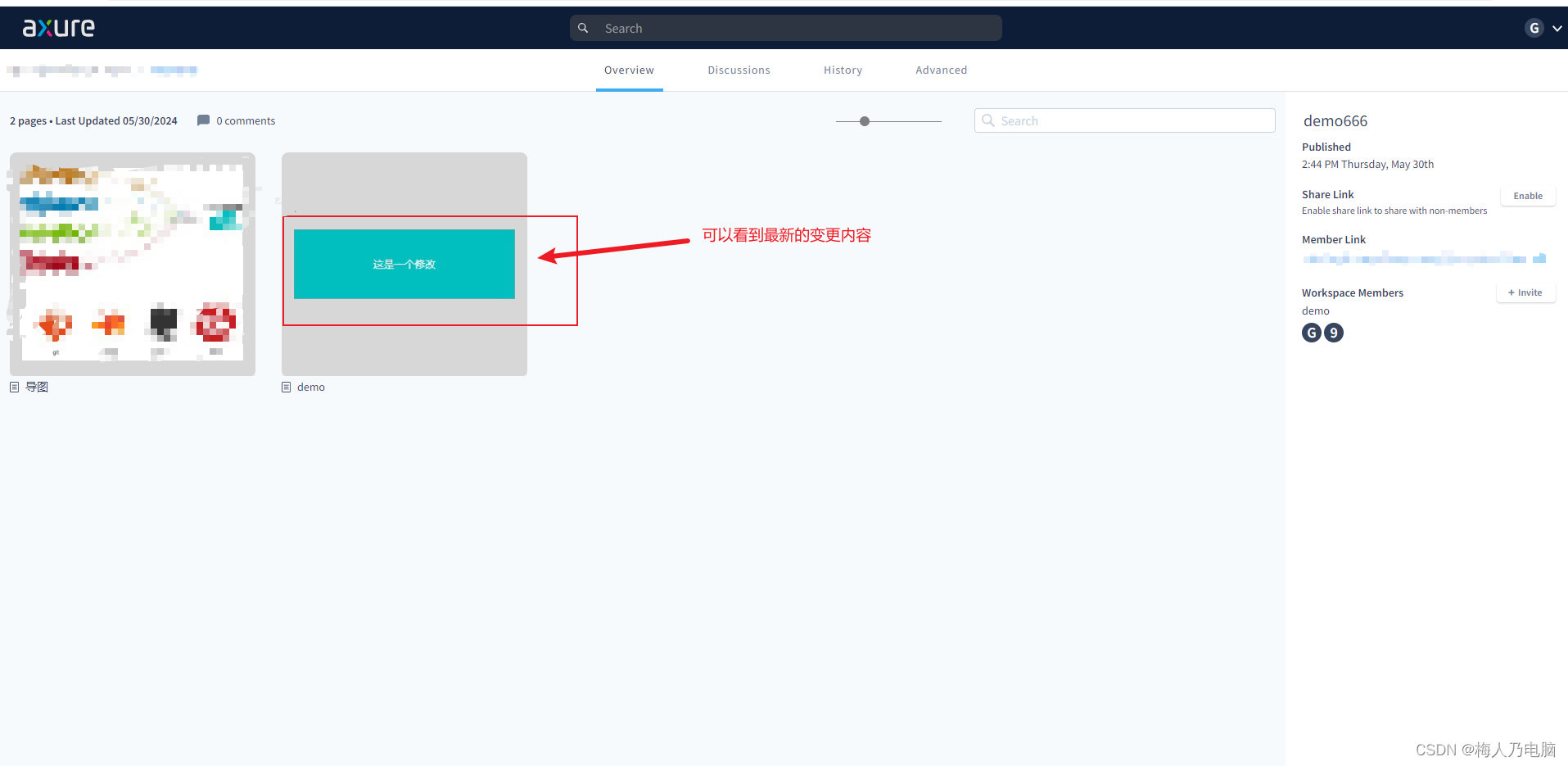Open the Discussions tab
Image resolution: width=1568 pixels, height=766 pixels.
point(739,70)
